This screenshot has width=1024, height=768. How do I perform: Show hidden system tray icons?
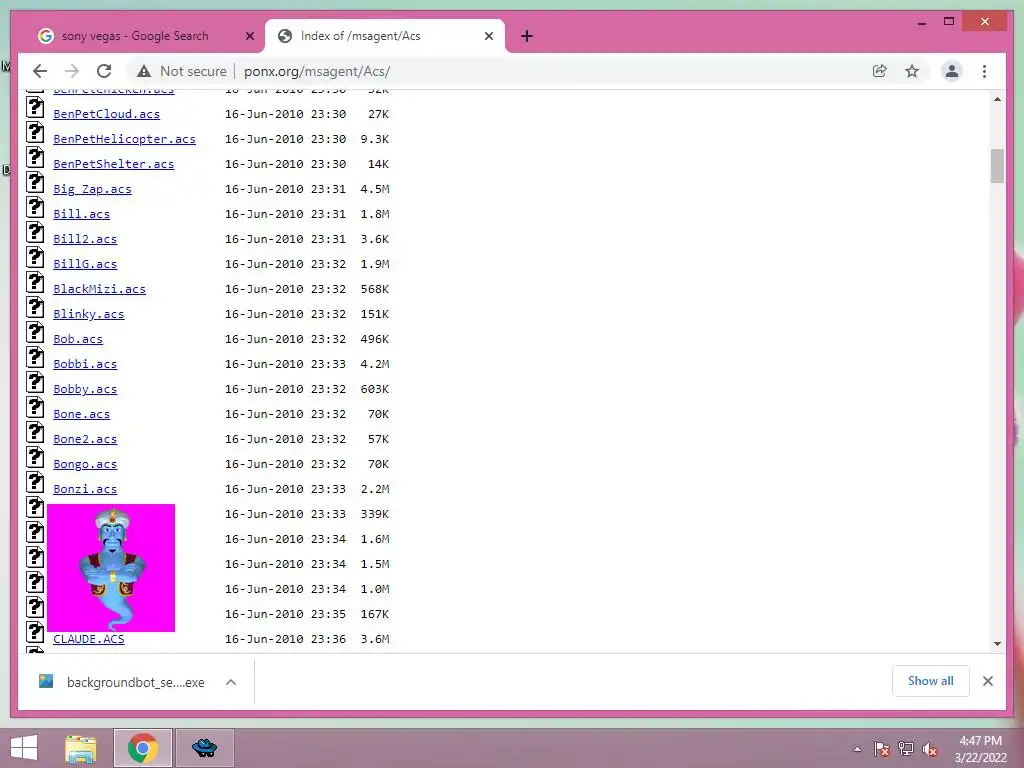(x=857, y=749)
